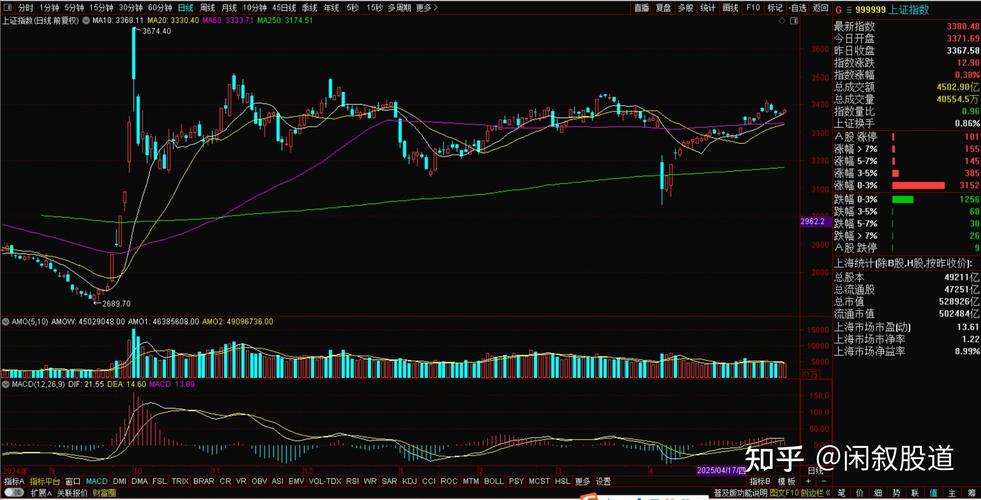Open the 多周期 multi-period view
This screenshot has height=500, width=981.
399,8
